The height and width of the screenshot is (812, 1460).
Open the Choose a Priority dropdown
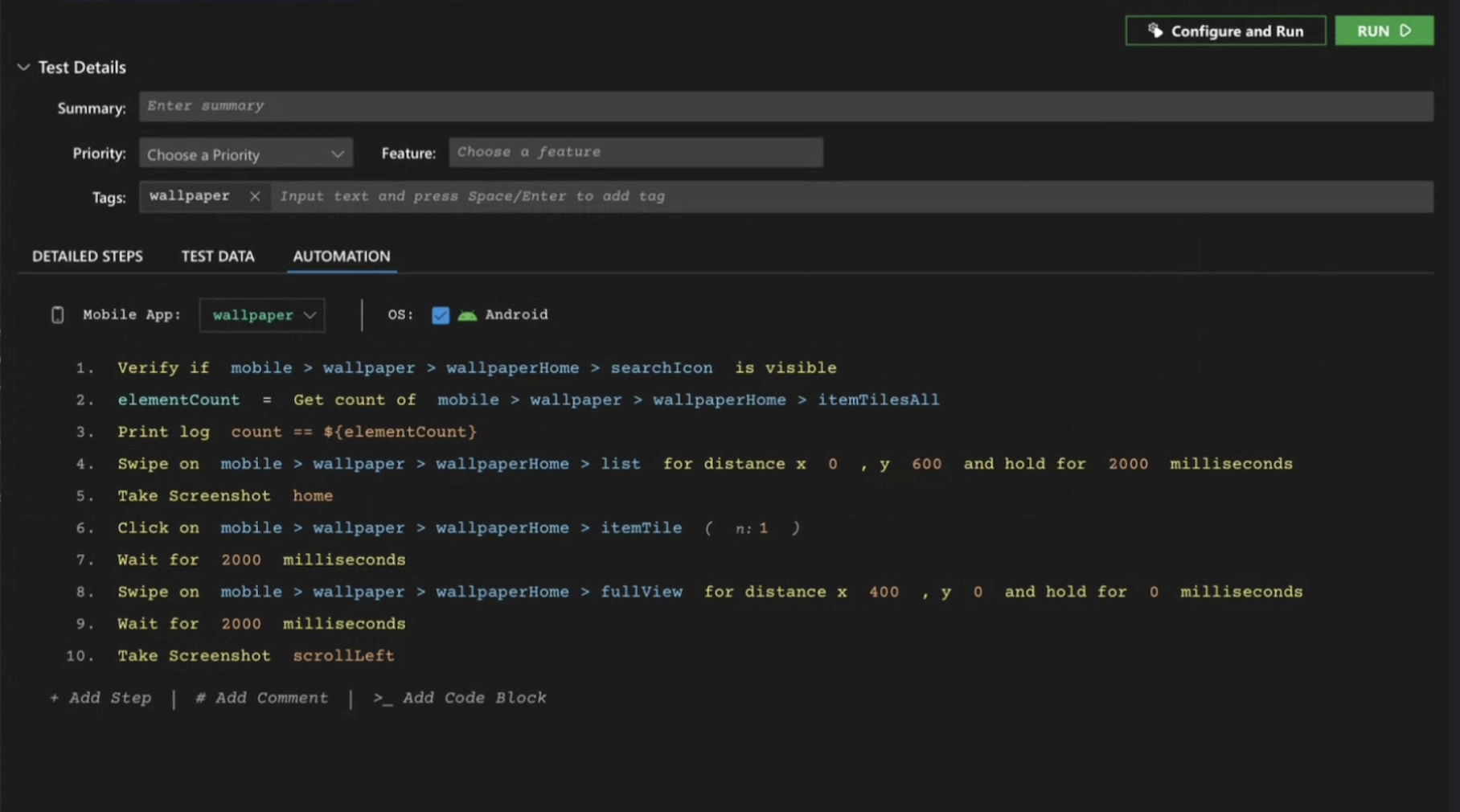(x=245, y=154)
